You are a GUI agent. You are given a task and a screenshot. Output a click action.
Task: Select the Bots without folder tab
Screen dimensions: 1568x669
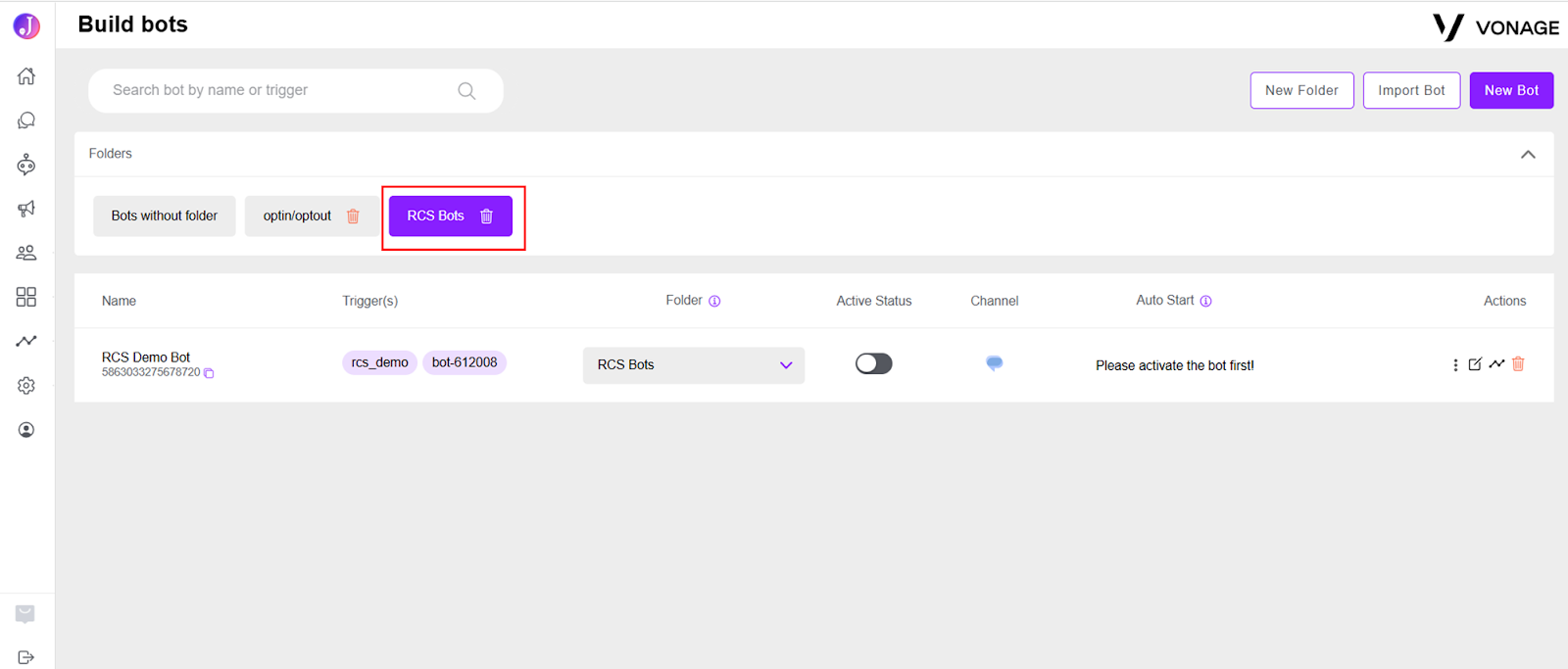pos(165,216)
